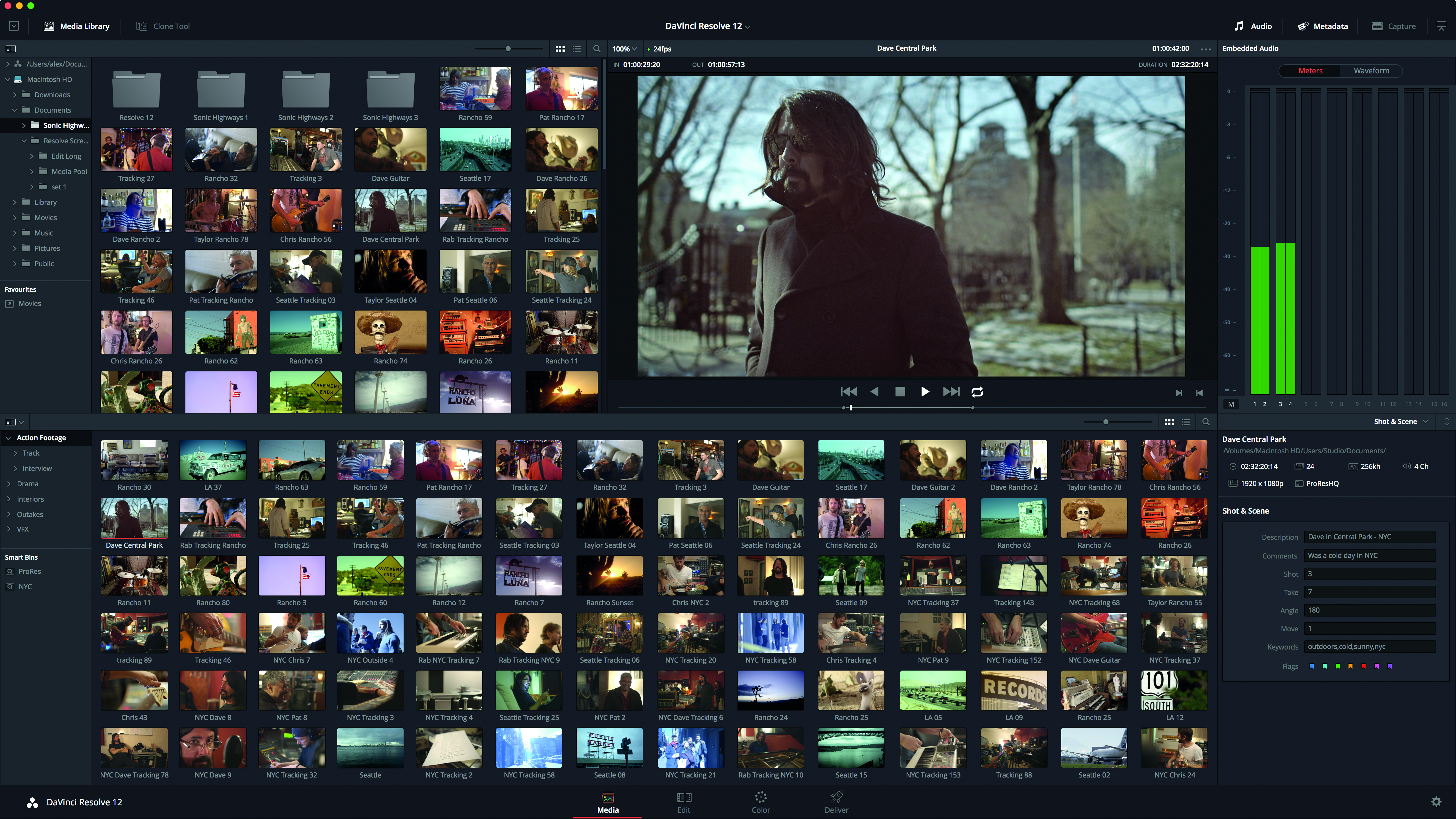Jump to first frame icon
1456x819 pixels.
pyautogui.click(x=848, y=392)
